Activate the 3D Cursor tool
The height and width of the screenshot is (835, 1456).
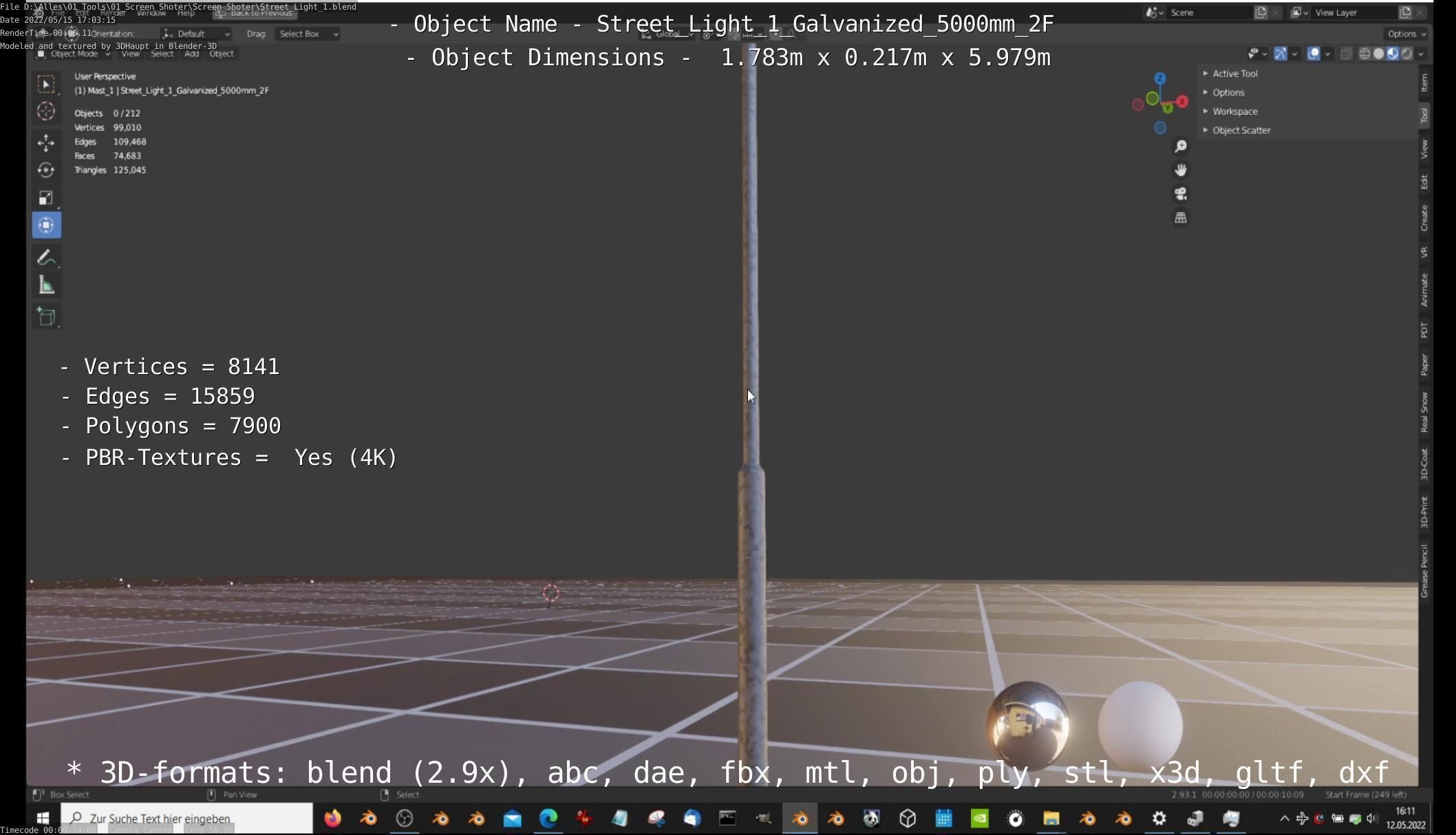pos(46,111)
